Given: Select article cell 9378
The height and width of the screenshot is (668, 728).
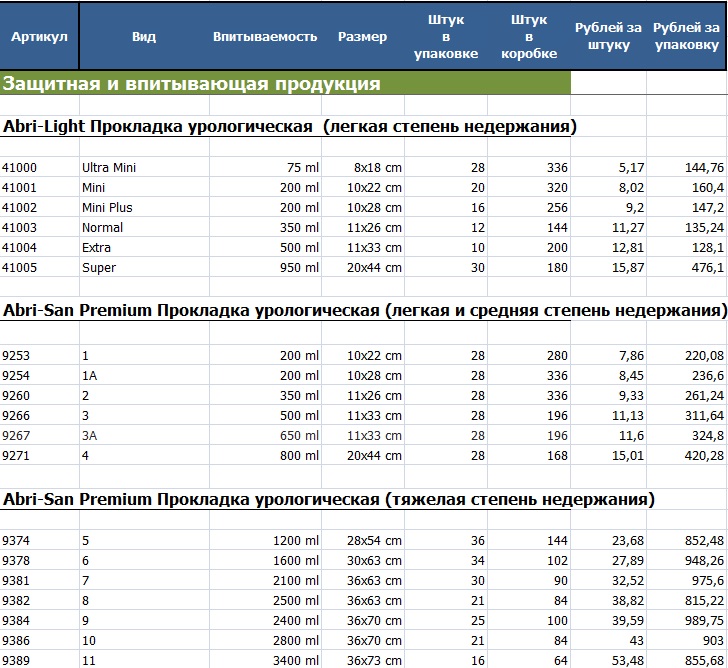Looking at the screenshot, I should (39, 560).
